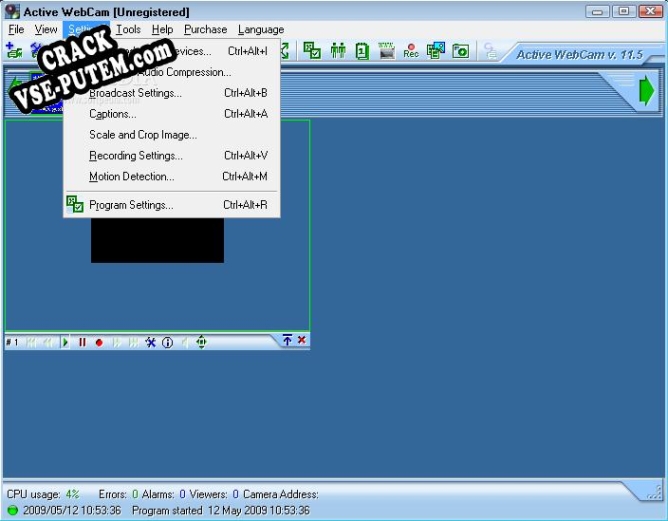Select Scale and Crop Image option
Image resolution: width=668 pixels, height=521 pixels.
pyautogui.click(x=143, y=135)
